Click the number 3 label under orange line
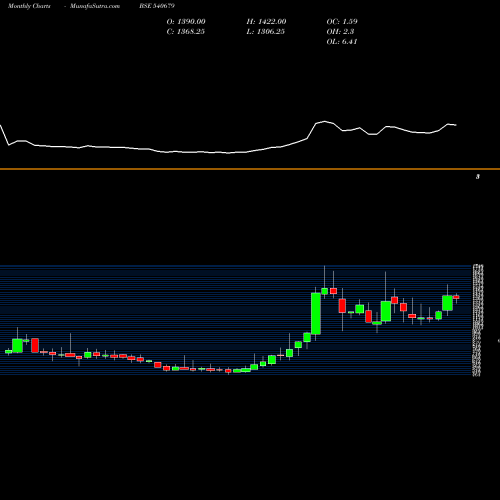The image size is (500, 500). click(x=478, y=177)
